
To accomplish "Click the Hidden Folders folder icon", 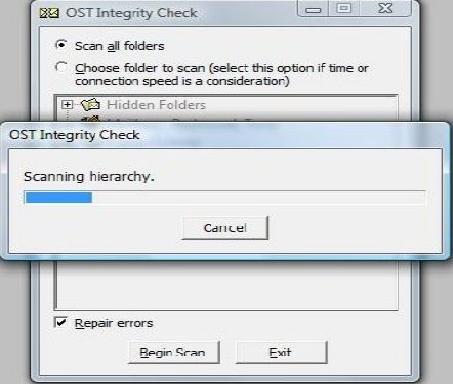I will coord(90,104).
